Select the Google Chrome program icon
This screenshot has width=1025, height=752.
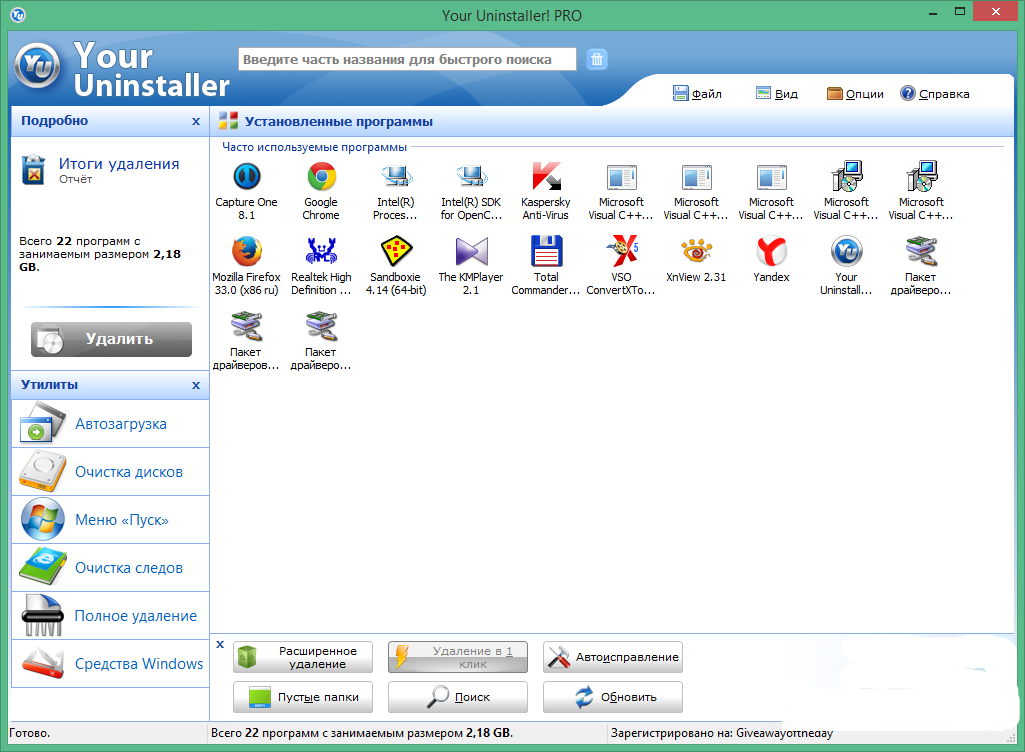(x=321, y=177)
